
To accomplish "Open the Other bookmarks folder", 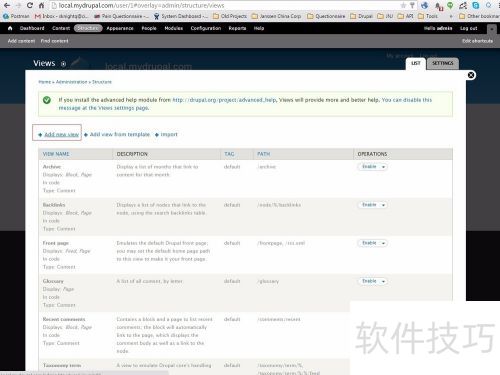I will [x=479, y=16].
